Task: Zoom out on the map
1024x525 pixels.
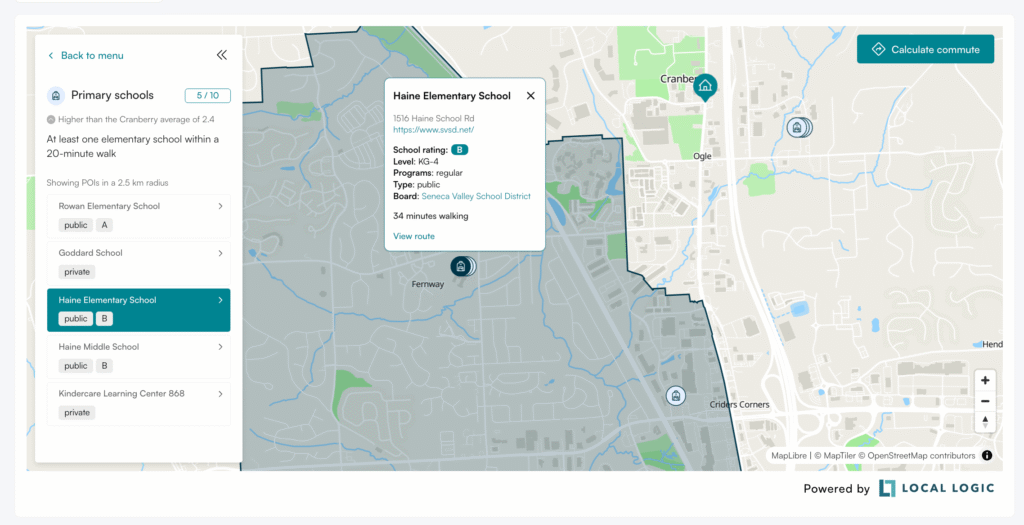Action: click(985, 401)
